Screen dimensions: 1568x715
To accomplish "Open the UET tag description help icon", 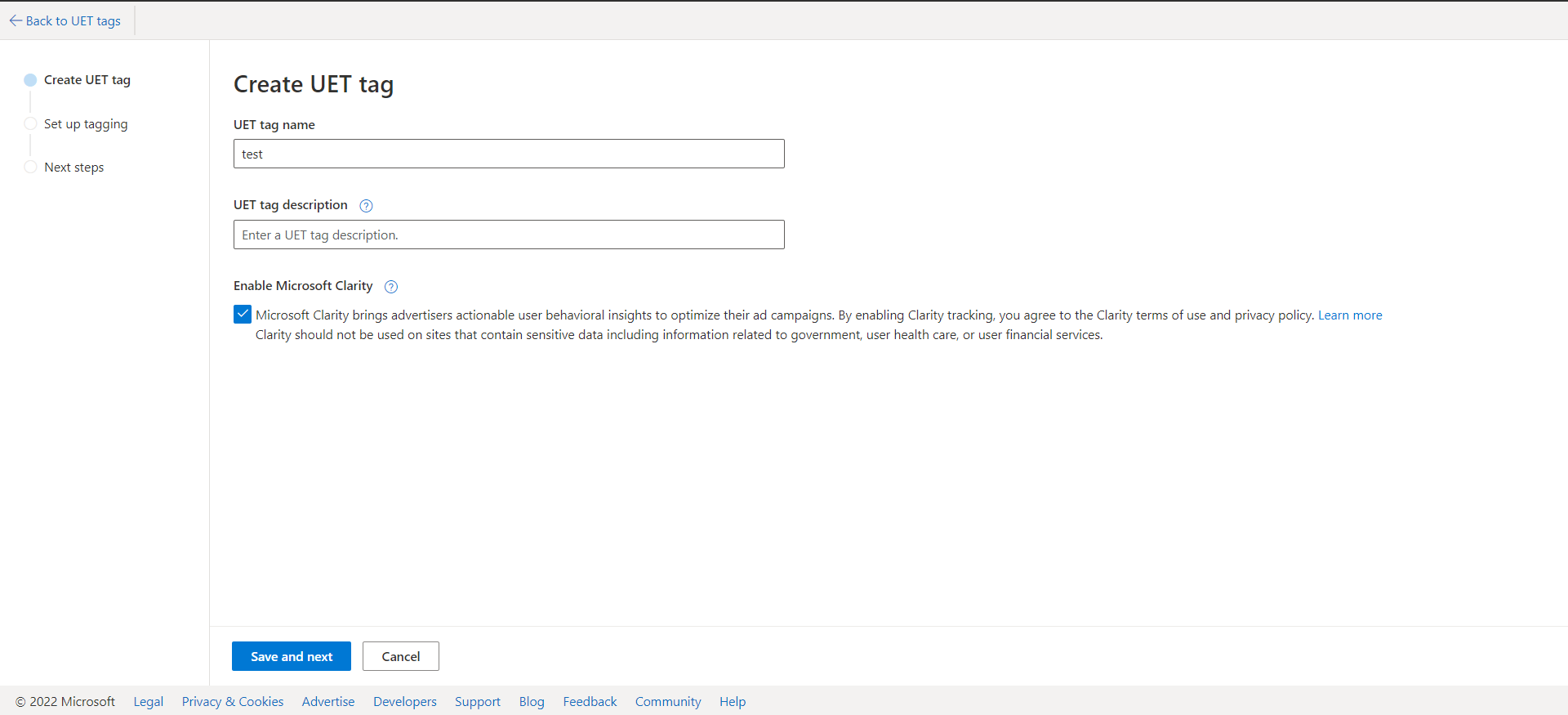I will [366, 206].
